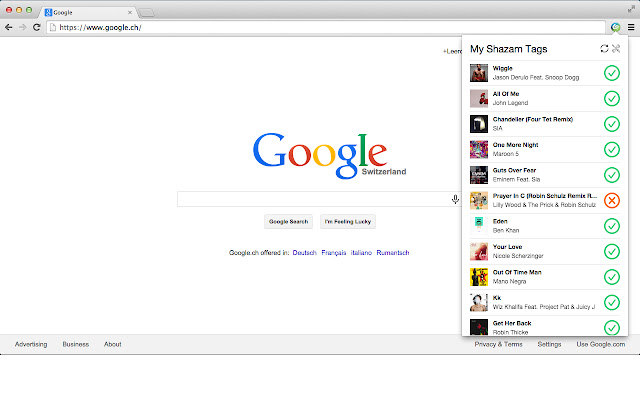Image resolution: width=640 pixels, height=400 pixels.
Task: Refresh the Shazam tags list
Action: click(604, 49)
